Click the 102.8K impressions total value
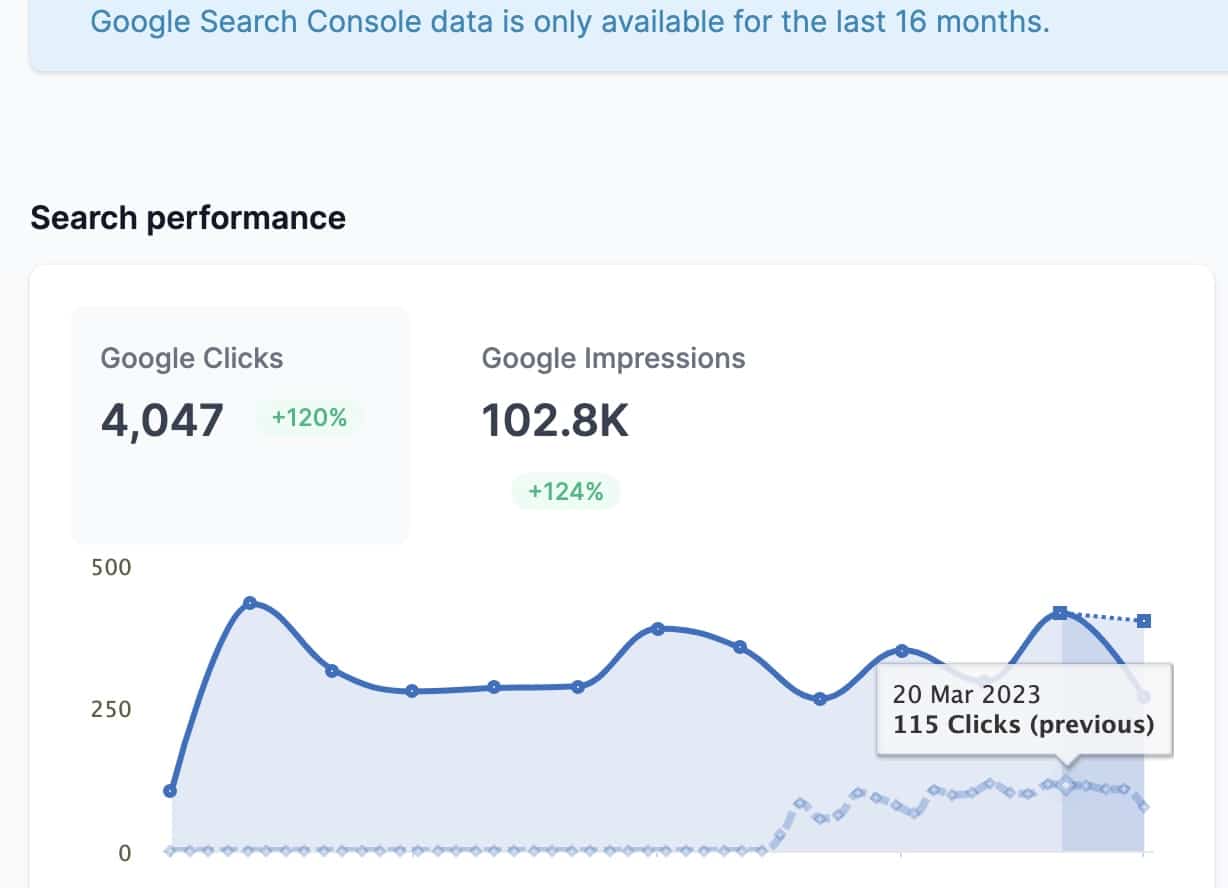Image resolution: width=1228 pixels, height=888 pixels. click(x=555, y=421)
